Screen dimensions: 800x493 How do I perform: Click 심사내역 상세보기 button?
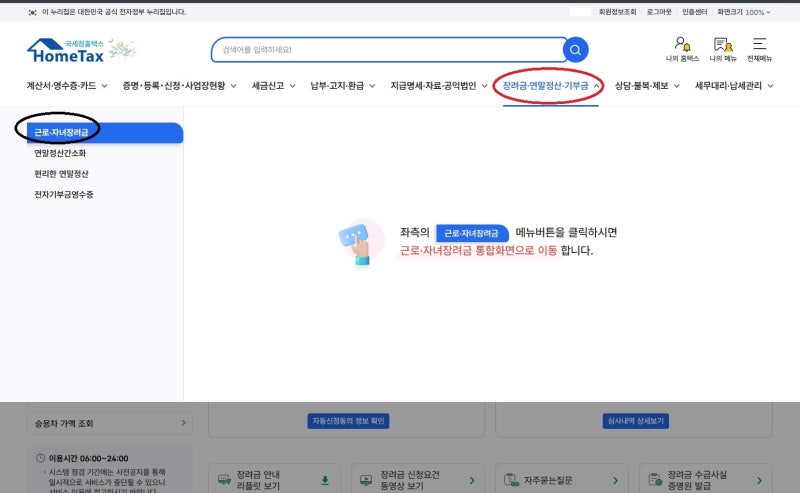[x=636, y=421]
